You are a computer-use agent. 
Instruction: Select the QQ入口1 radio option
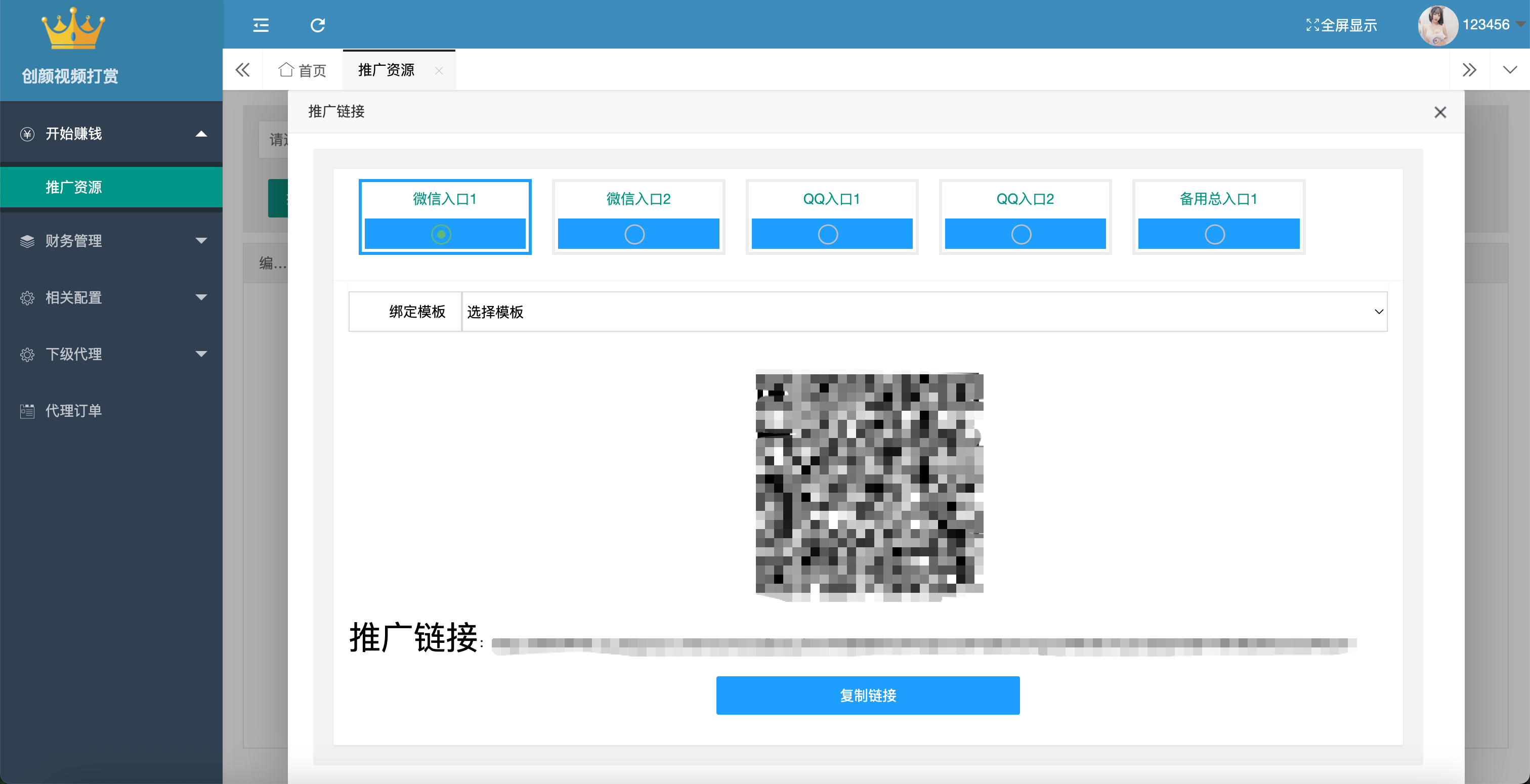[x=827, y=234]
